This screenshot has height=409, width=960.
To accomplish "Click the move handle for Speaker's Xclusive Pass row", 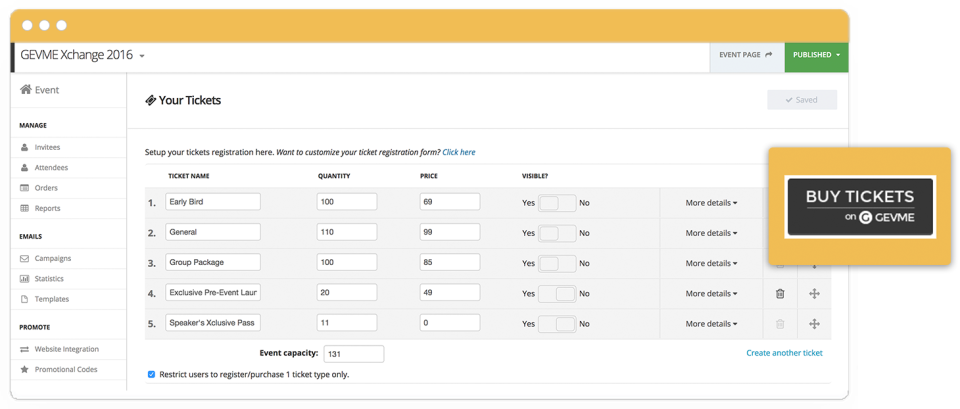I will 814,324.
